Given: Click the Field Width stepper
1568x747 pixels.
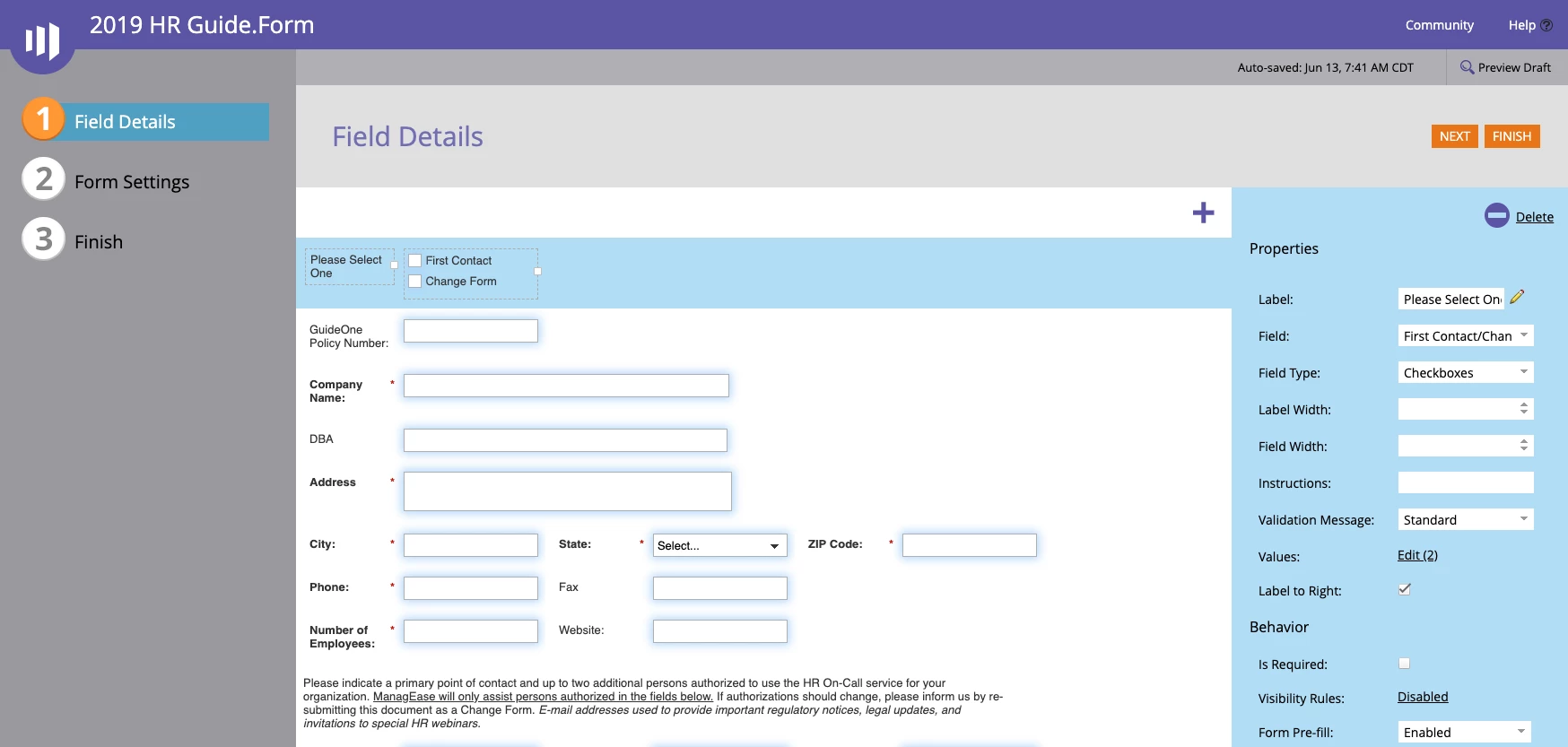Looking at the screenshot, I should click(1523, 446).
